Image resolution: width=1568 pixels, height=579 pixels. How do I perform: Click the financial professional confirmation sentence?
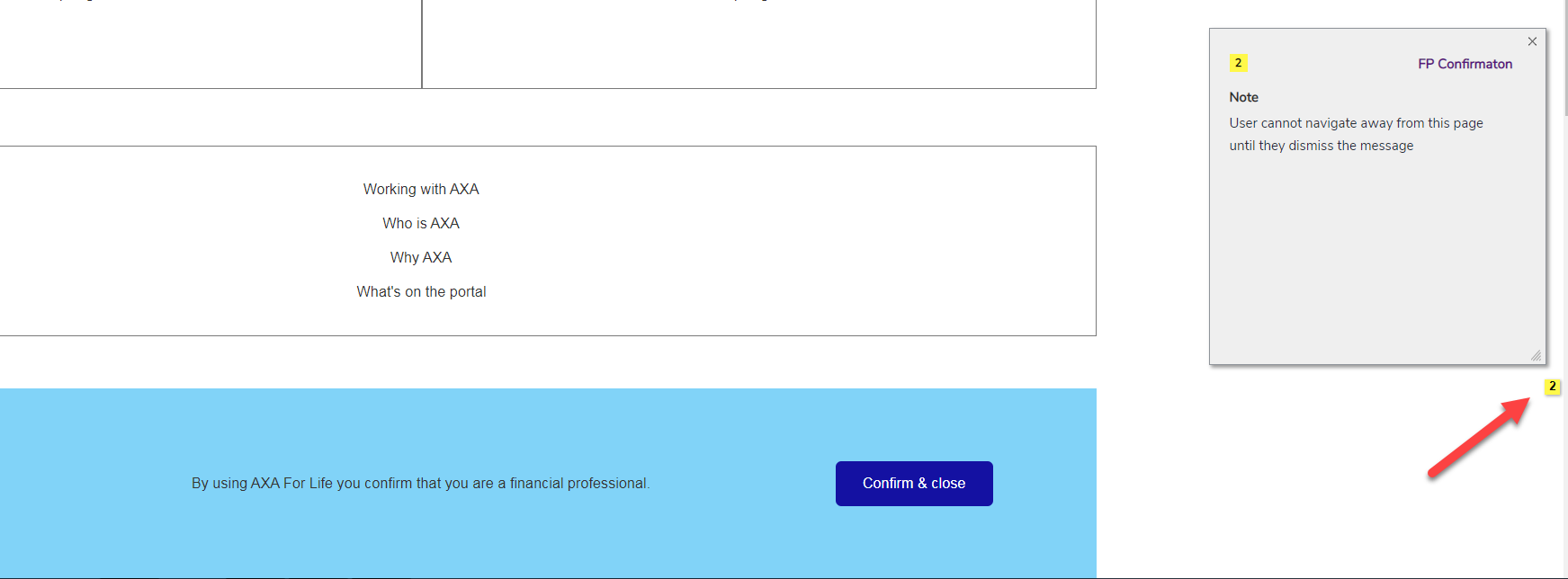click(420, 484)
